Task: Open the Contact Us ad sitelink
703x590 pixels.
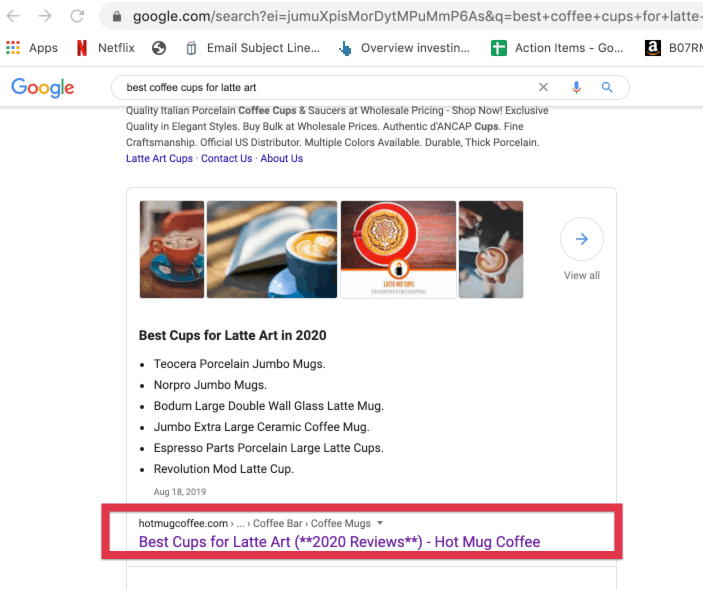Action: click(226, 158)
